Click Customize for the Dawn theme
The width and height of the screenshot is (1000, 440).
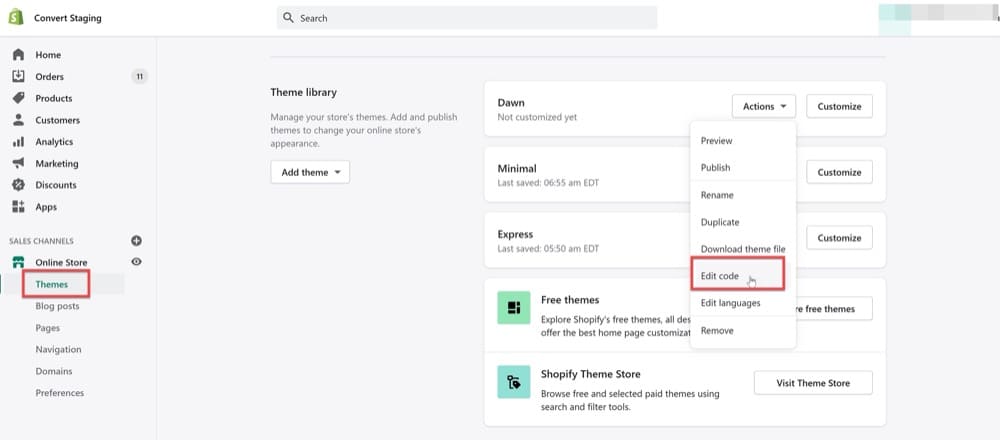point(839,106)
